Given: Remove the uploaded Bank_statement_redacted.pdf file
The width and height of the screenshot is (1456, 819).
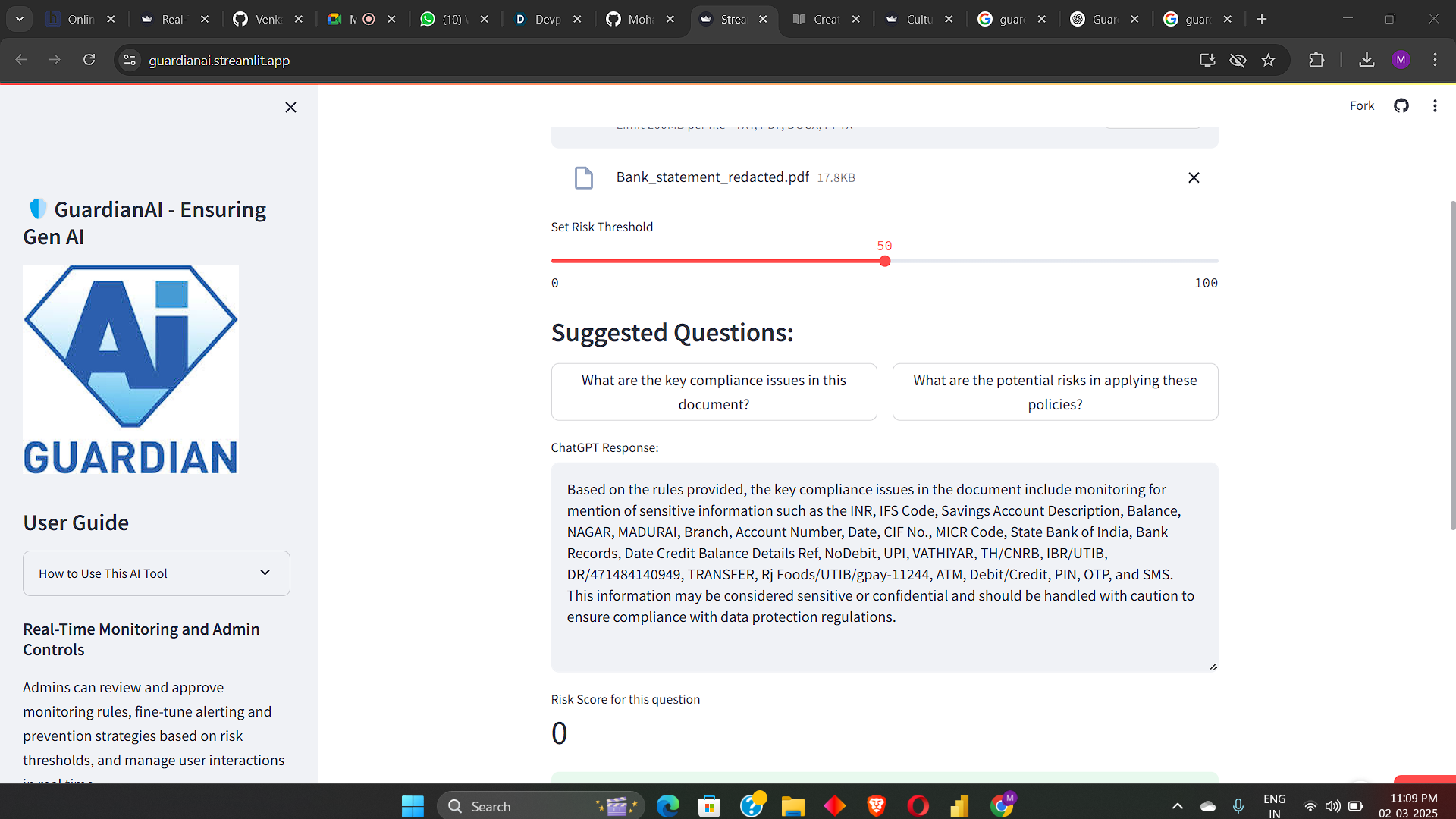Looking at the screenshot, I should [x=1193, y=177].
